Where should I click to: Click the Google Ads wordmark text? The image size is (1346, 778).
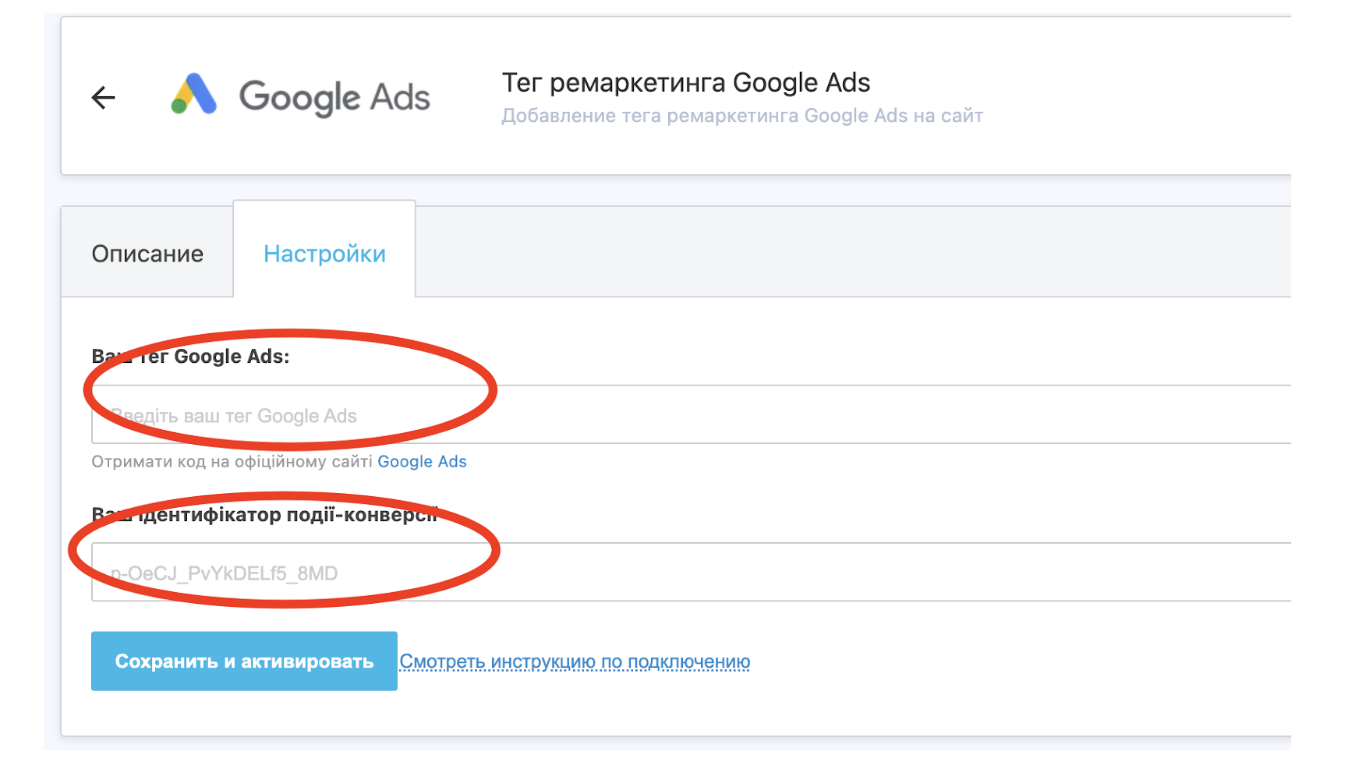pos(334,97)
